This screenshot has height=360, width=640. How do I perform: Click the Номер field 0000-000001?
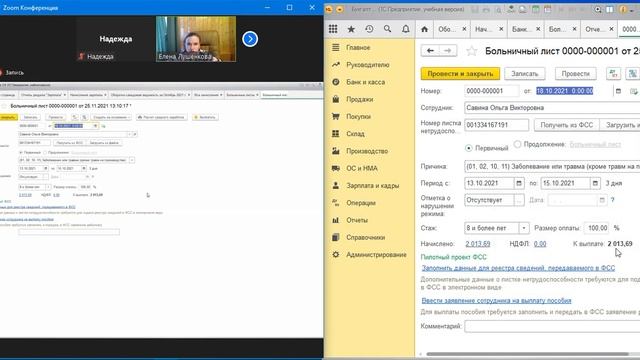tap(491, 91)
